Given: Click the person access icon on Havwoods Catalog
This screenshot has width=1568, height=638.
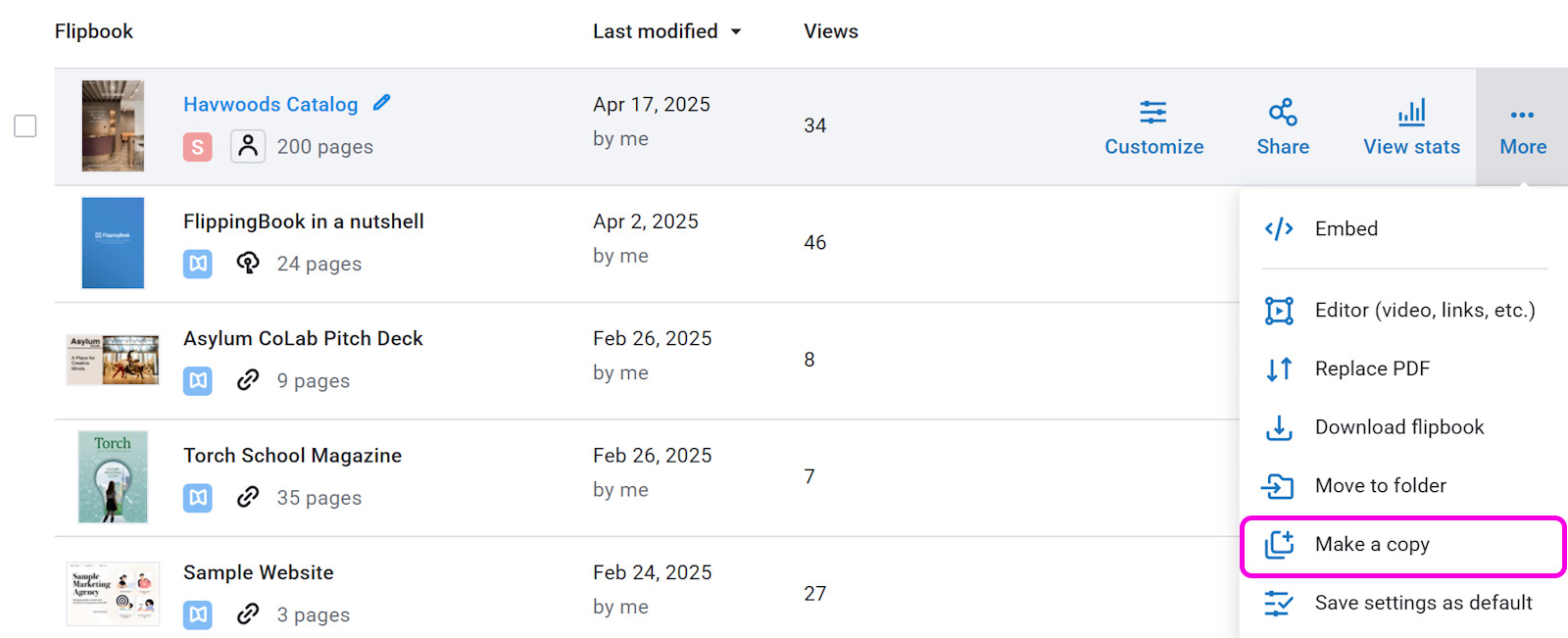Looking at the screenshot, I should coord(248,146).
